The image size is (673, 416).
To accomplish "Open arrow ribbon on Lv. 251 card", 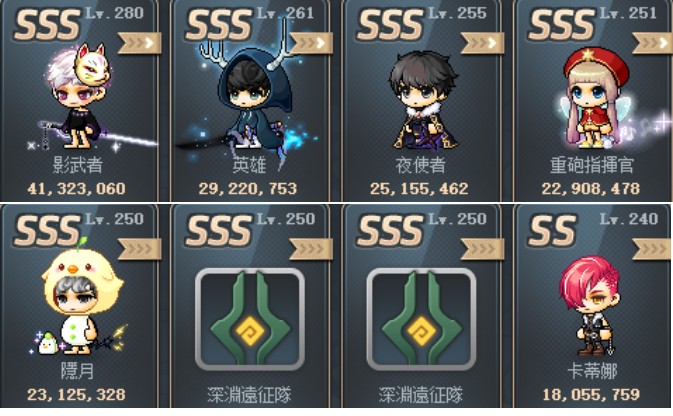I will click(653, 43).
